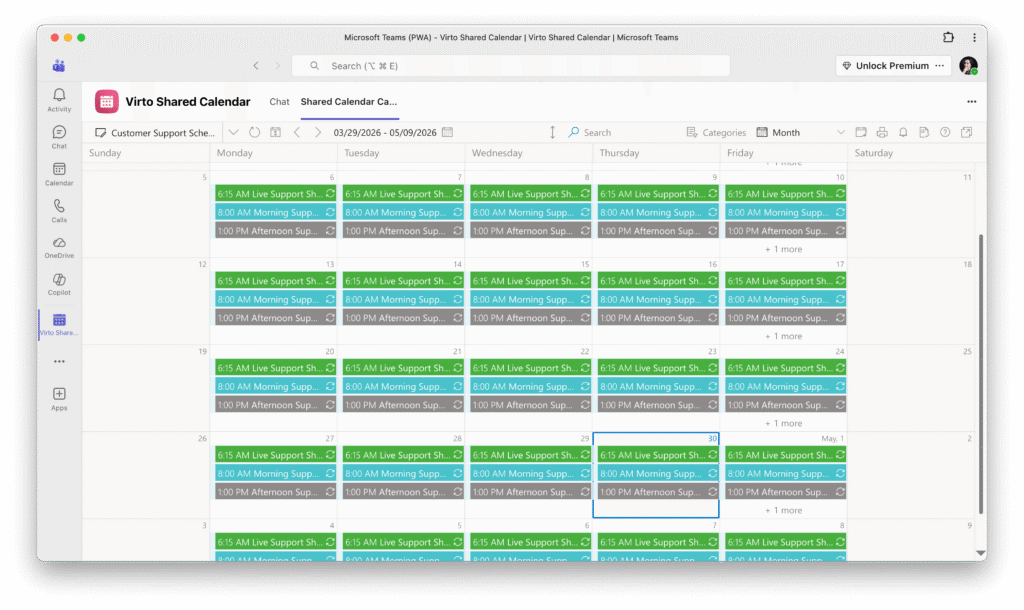Expand the Customer Support Schedule calendar dropdown

pos(233,132)
